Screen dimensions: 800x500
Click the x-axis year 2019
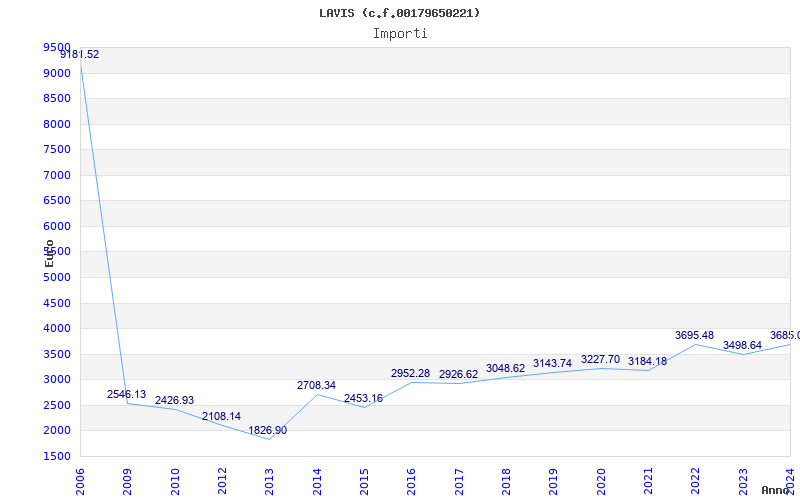[x=554, y=482]
